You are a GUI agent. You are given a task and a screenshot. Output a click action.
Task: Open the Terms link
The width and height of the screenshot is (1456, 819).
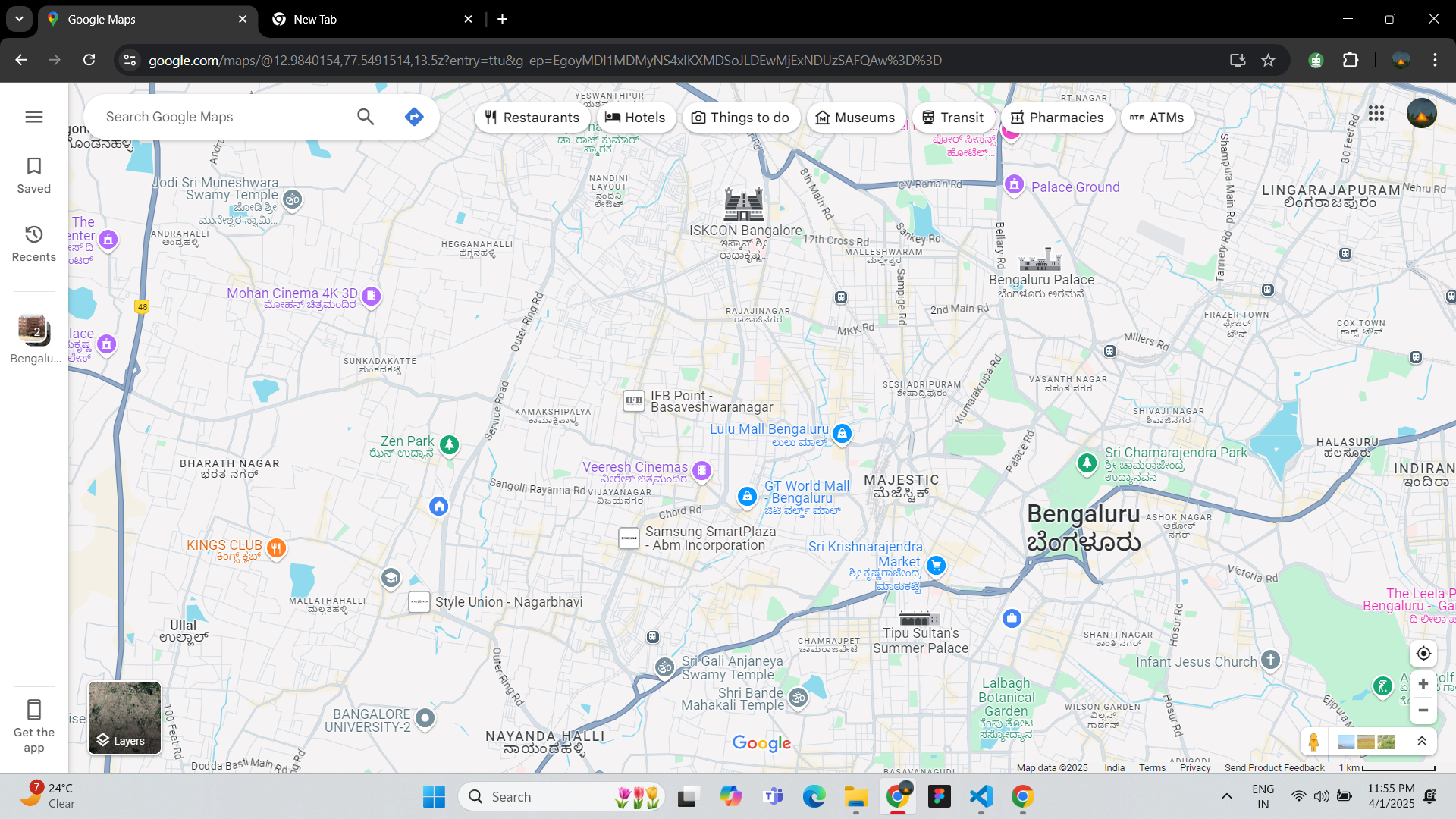click(x=1152, y=767)
